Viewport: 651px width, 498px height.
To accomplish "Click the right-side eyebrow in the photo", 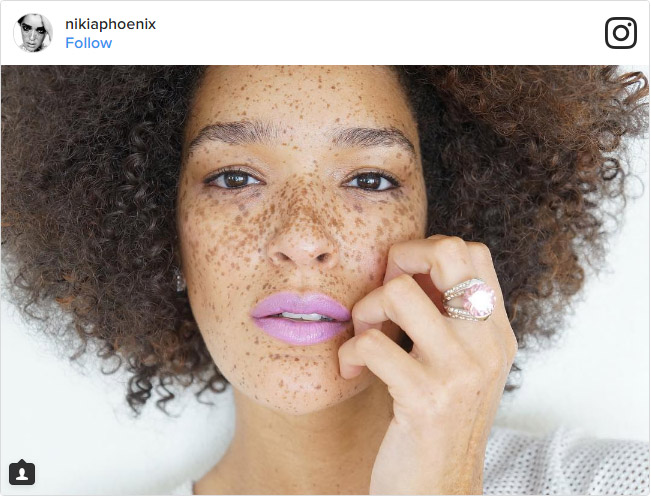I will pyautogui.click(x=372, y=137).
